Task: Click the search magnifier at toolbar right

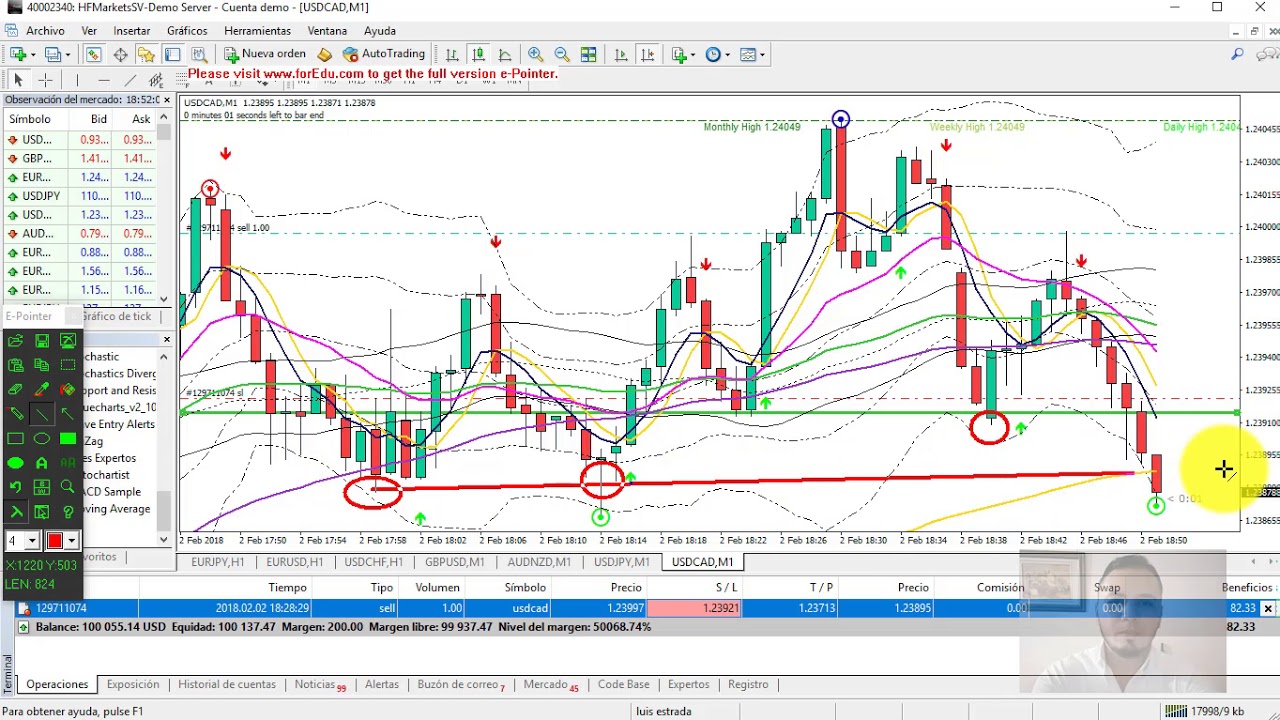Action: tap(1237, 54)
